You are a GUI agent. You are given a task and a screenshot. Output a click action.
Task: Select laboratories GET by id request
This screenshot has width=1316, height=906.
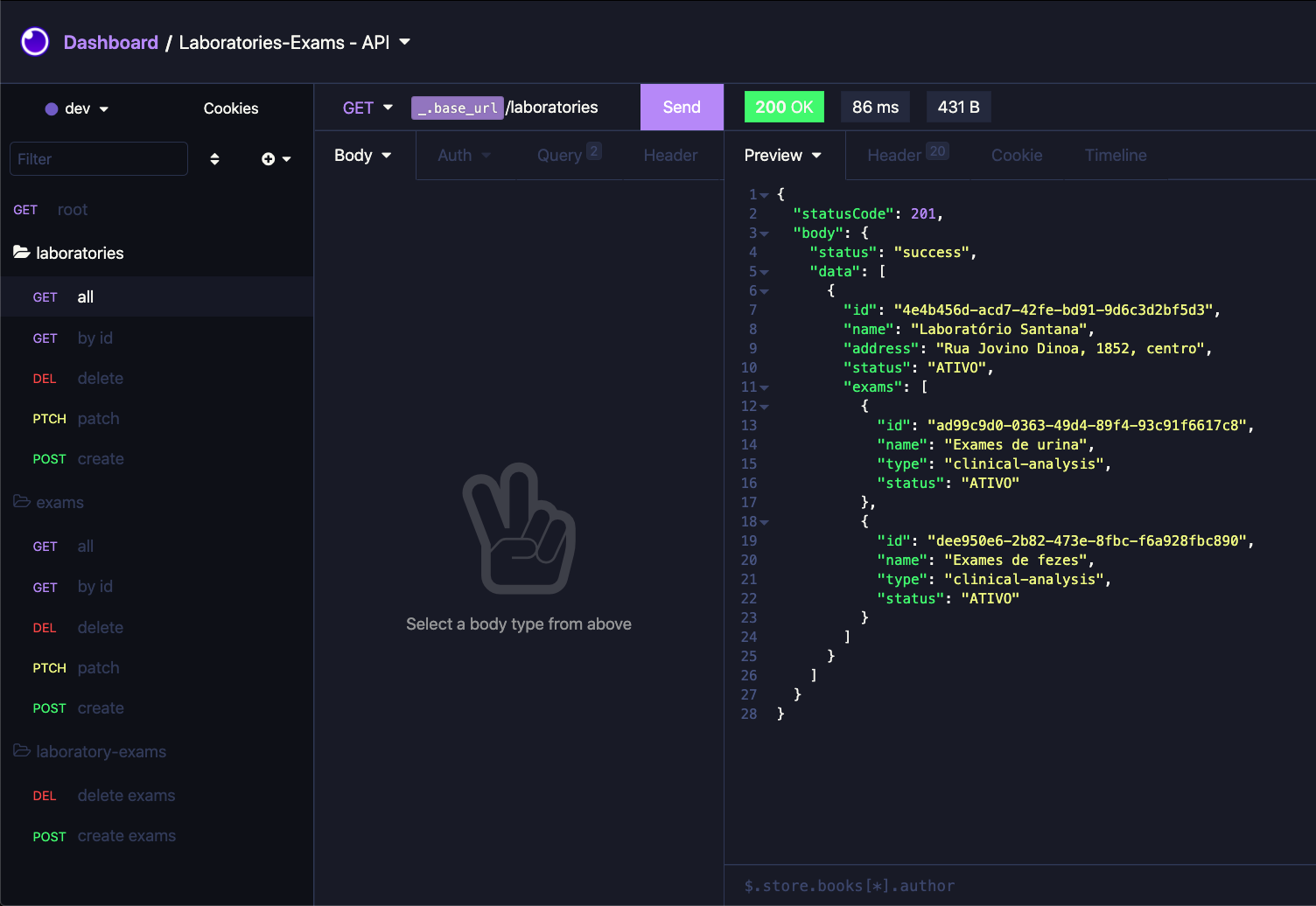(x=157, y=338)
